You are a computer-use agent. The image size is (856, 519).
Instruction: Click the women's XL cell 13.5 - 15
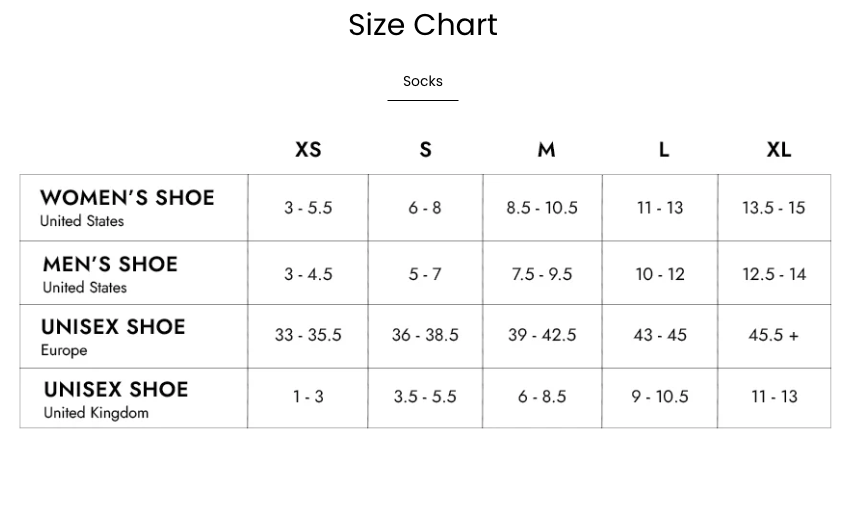pos(773,208)
